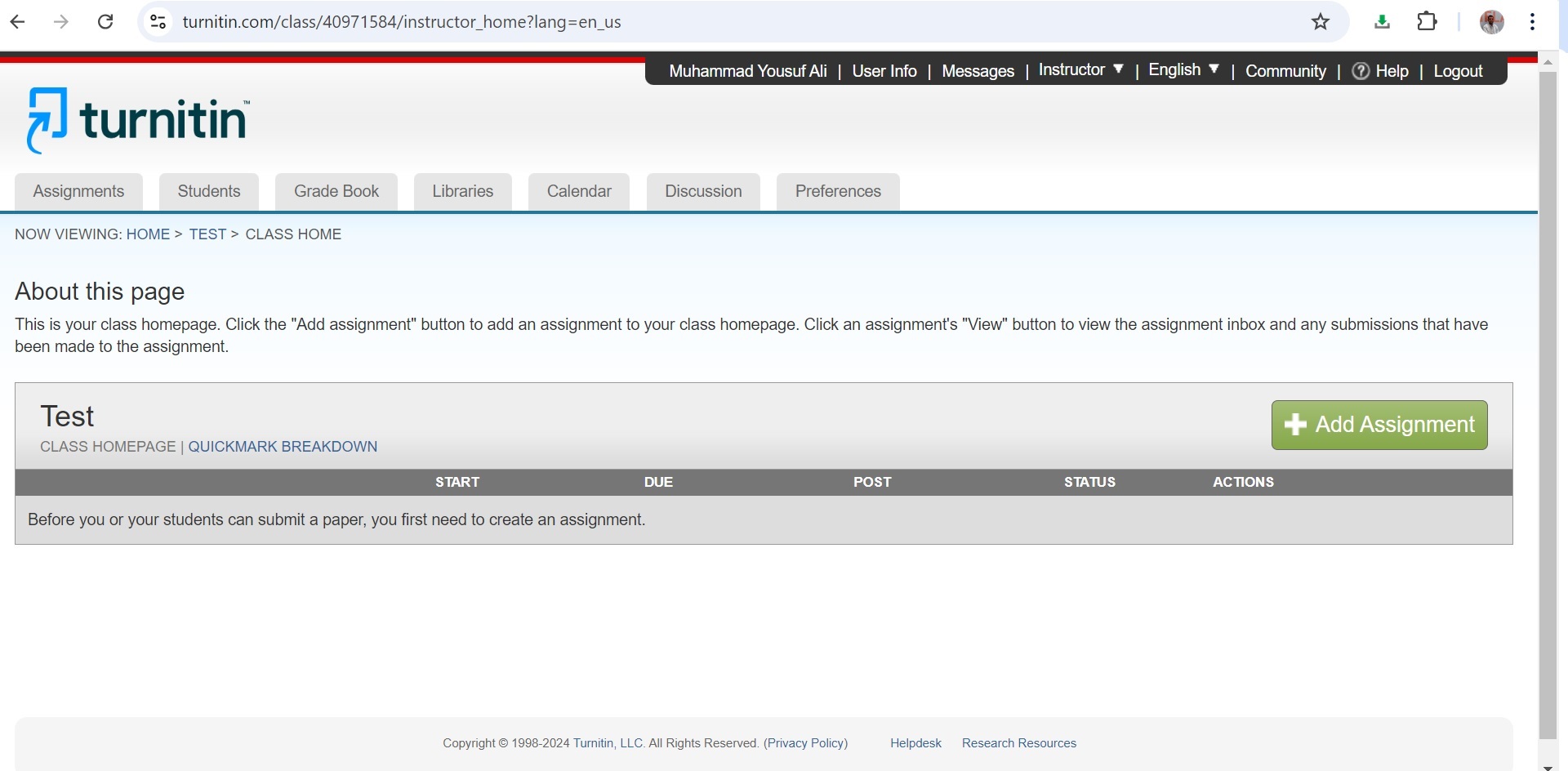Open Chrome three-dot menu

pyautogui.click(x=1532, y=22)
